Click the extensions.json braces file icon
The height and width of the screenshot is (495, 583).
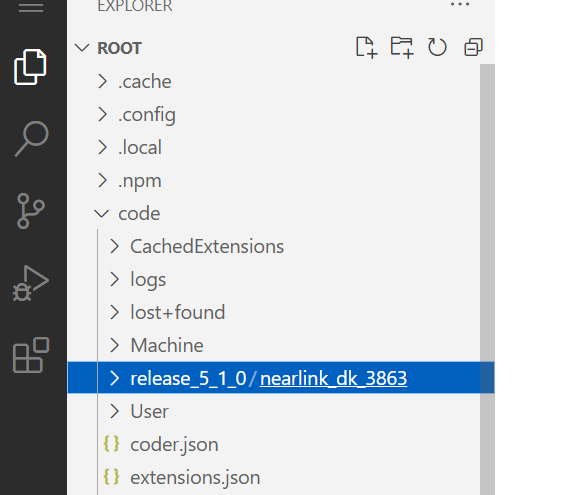pyautogui.click(x=111, y=477)
